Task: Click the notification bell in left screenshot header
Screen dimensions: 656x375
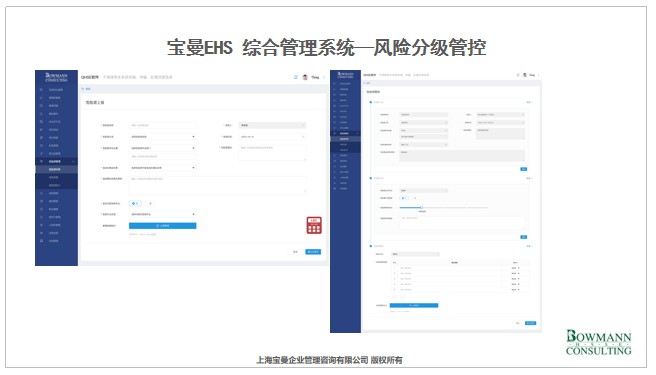Action: pyautogui.click(x=296, y=77)
